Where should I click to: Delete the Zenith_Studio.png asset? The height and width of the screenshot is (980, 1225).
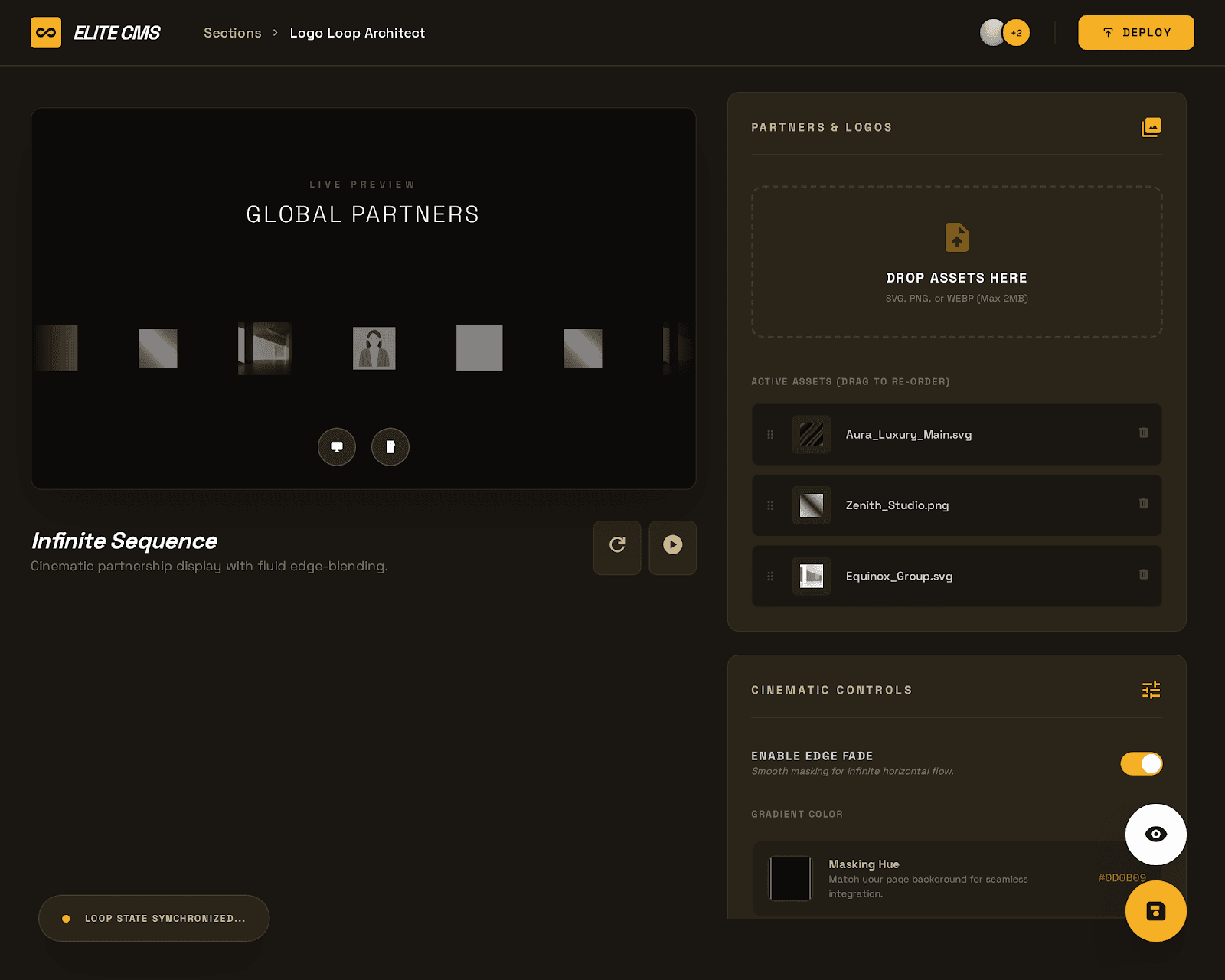click(x=1143, y=504)
